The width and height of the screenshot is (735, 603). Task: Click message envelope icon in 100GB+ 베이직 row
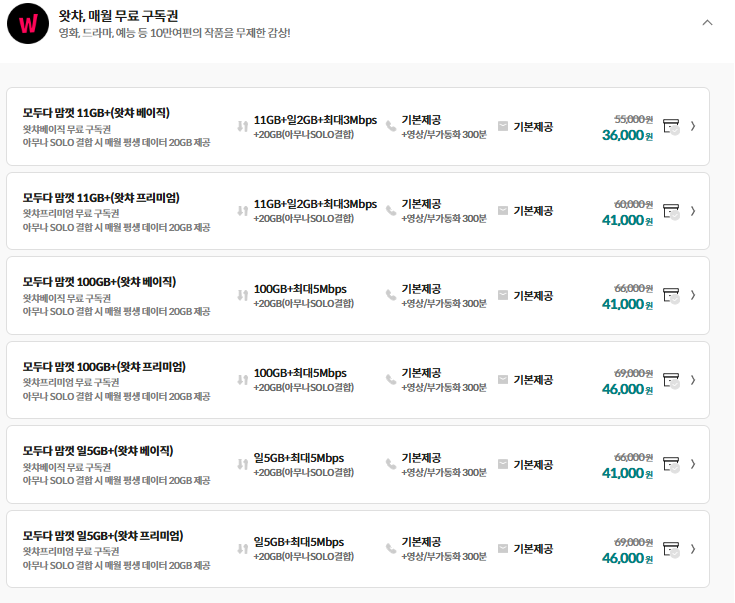click(x=502, y=295)
